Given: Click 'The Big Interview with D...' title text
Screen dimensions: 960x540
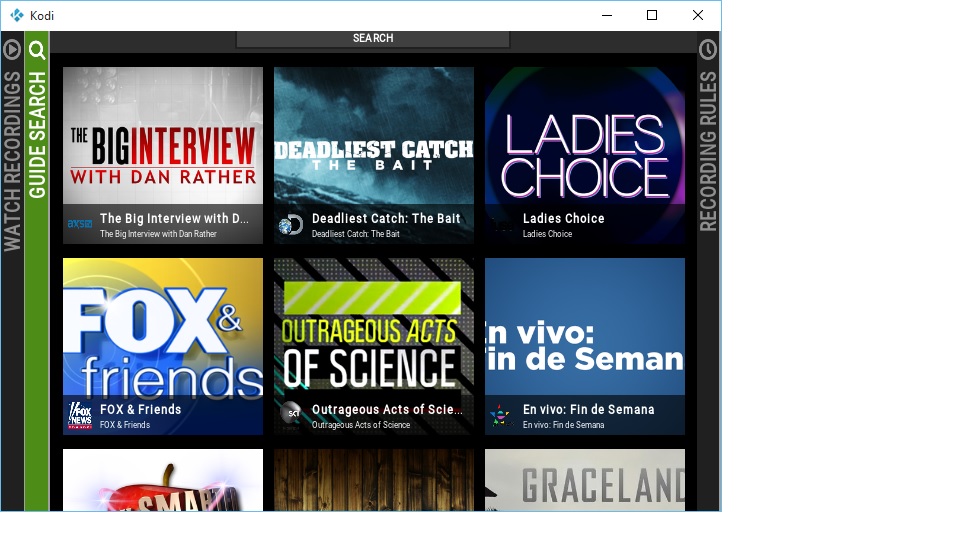Looking at the screenshot, I should point(174,219).
